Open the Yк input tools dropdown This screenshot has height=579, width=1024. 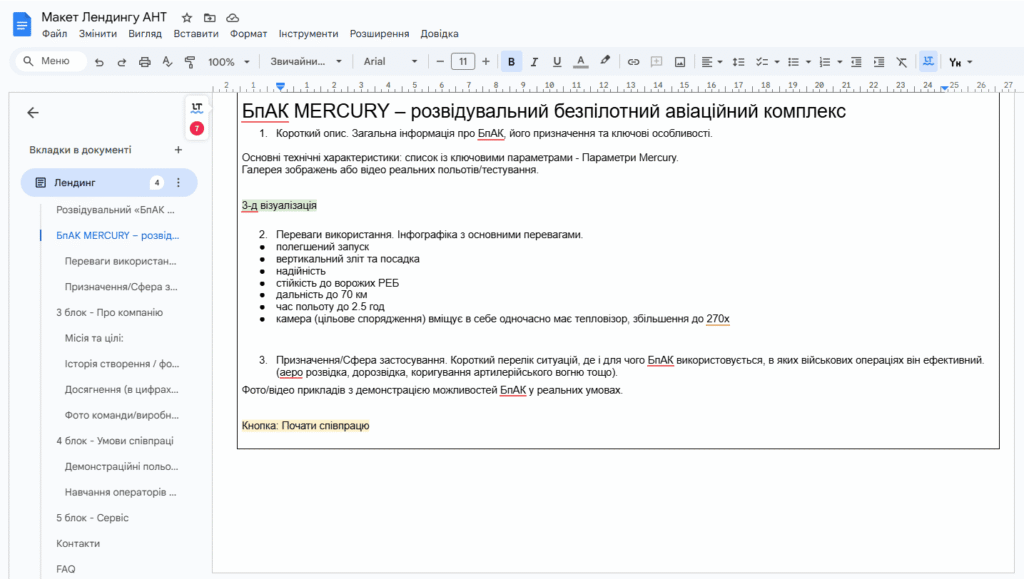point(961,62)
